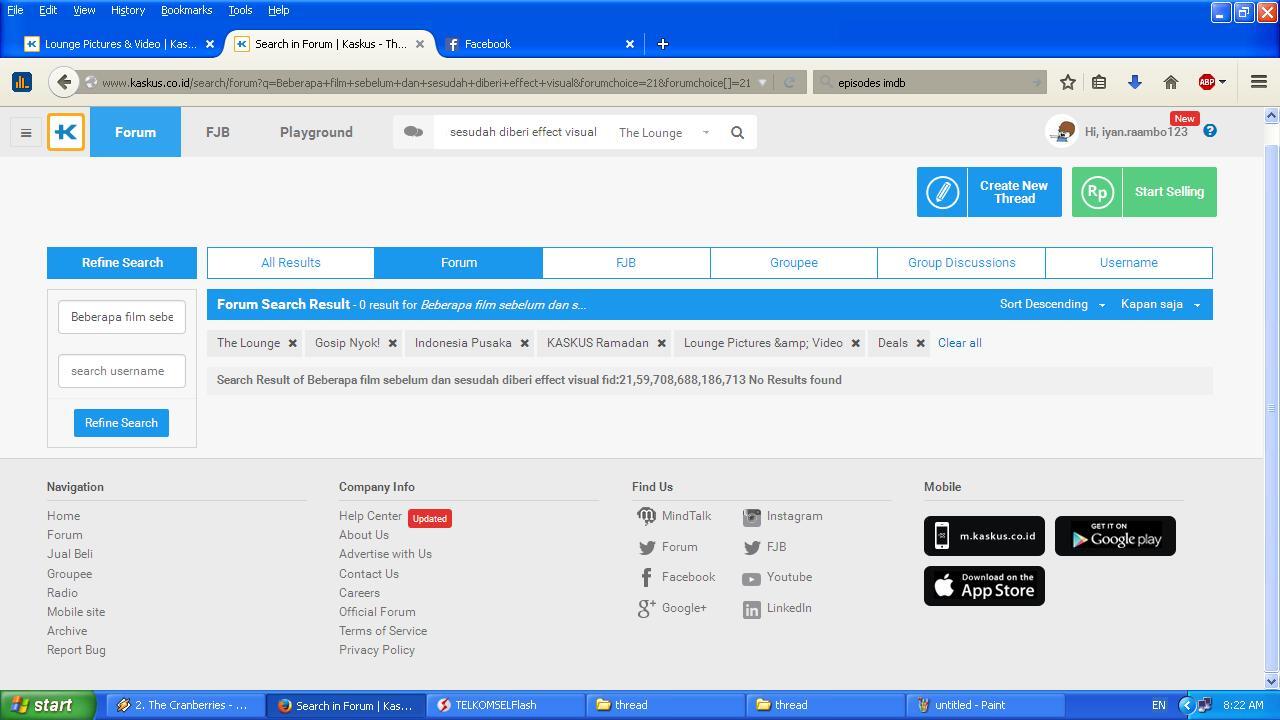Click the Adblock Plus icon
1280x720 pixels.
point(1207,82)
